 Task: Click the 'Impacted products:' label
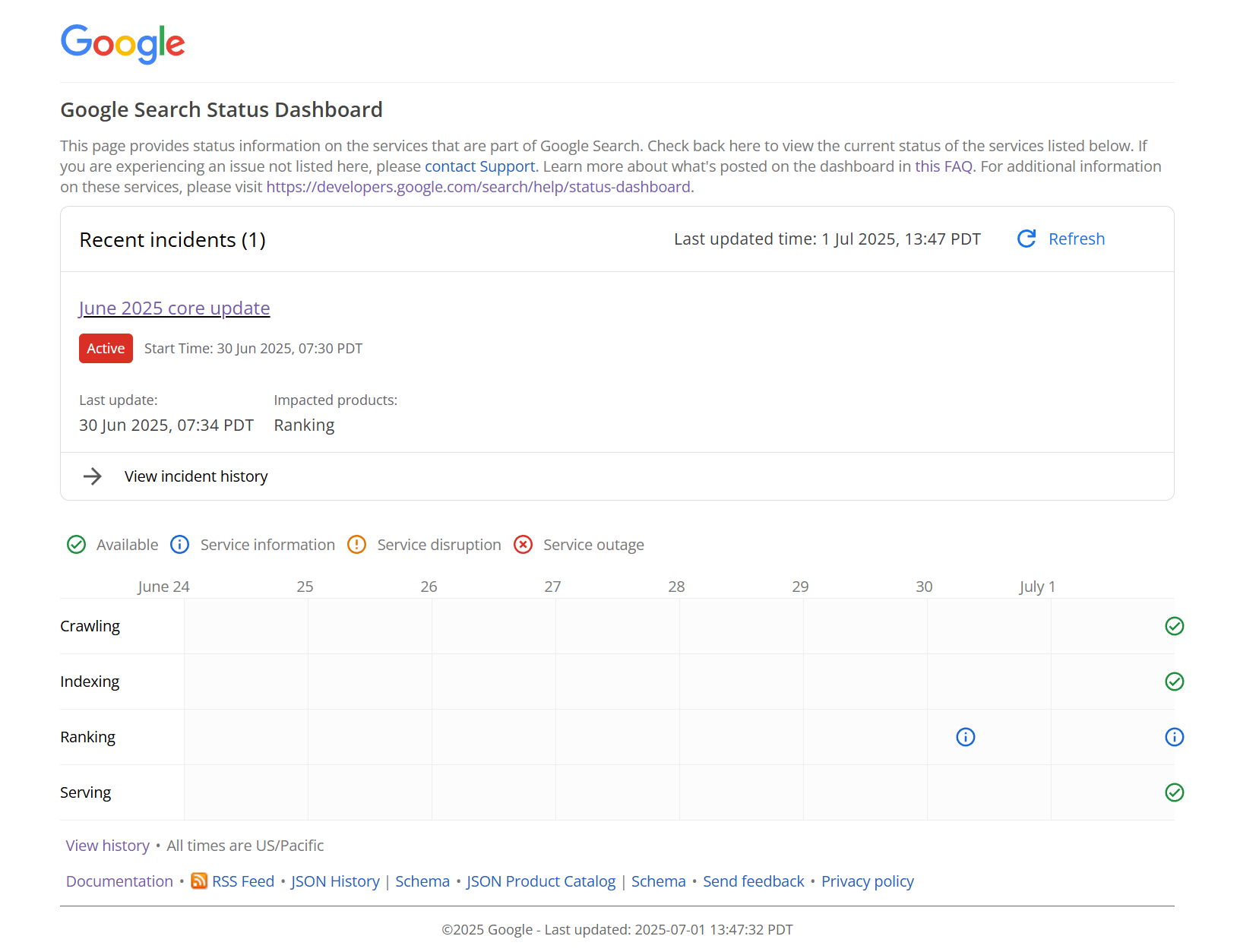pyautogui.click(x=336, y=400)
